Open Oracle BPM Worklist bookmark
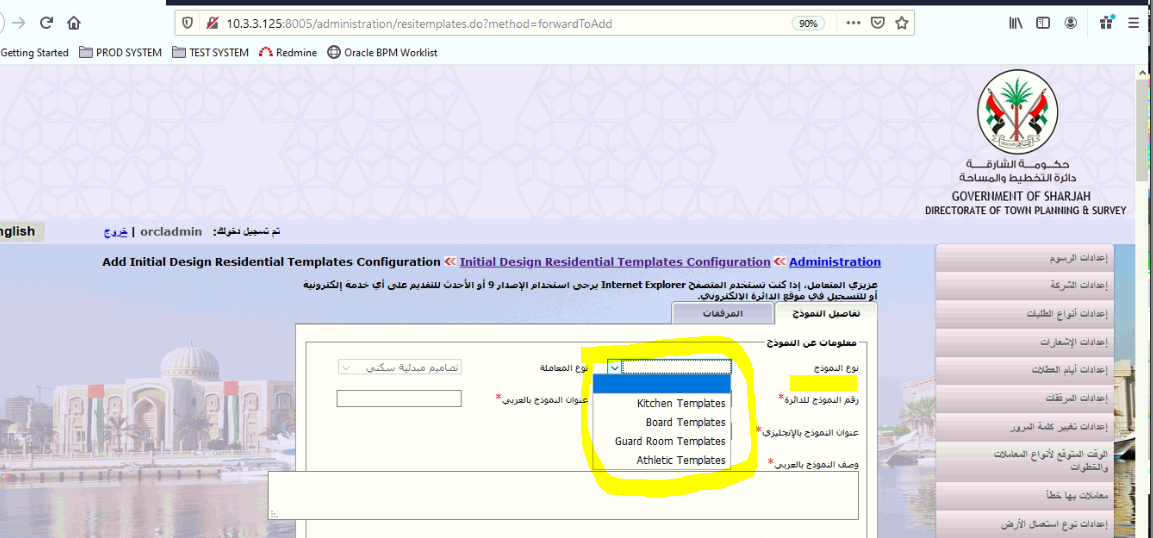The image size is (1153, 538). click(x=382, y=52)
